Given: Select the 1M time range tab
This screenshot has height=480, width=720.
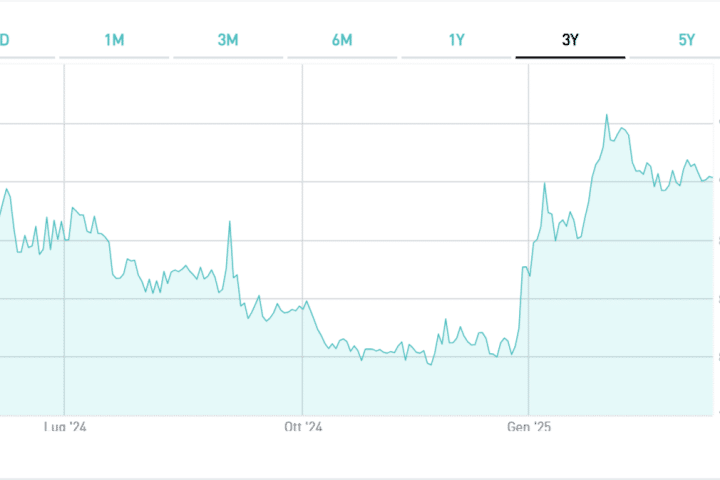Looking at the screenshot, I should point(114,40).
